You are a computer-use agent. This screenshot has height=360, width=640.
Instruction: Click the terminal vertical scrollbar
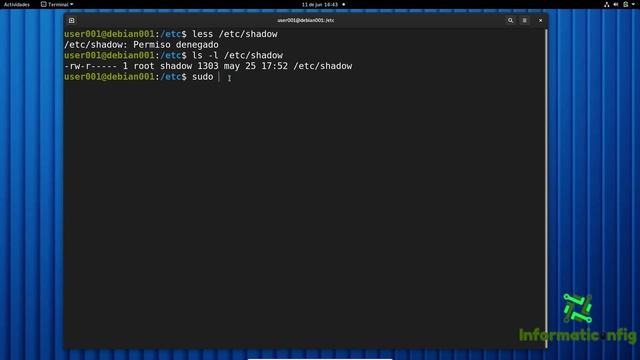tap(546, 188)
